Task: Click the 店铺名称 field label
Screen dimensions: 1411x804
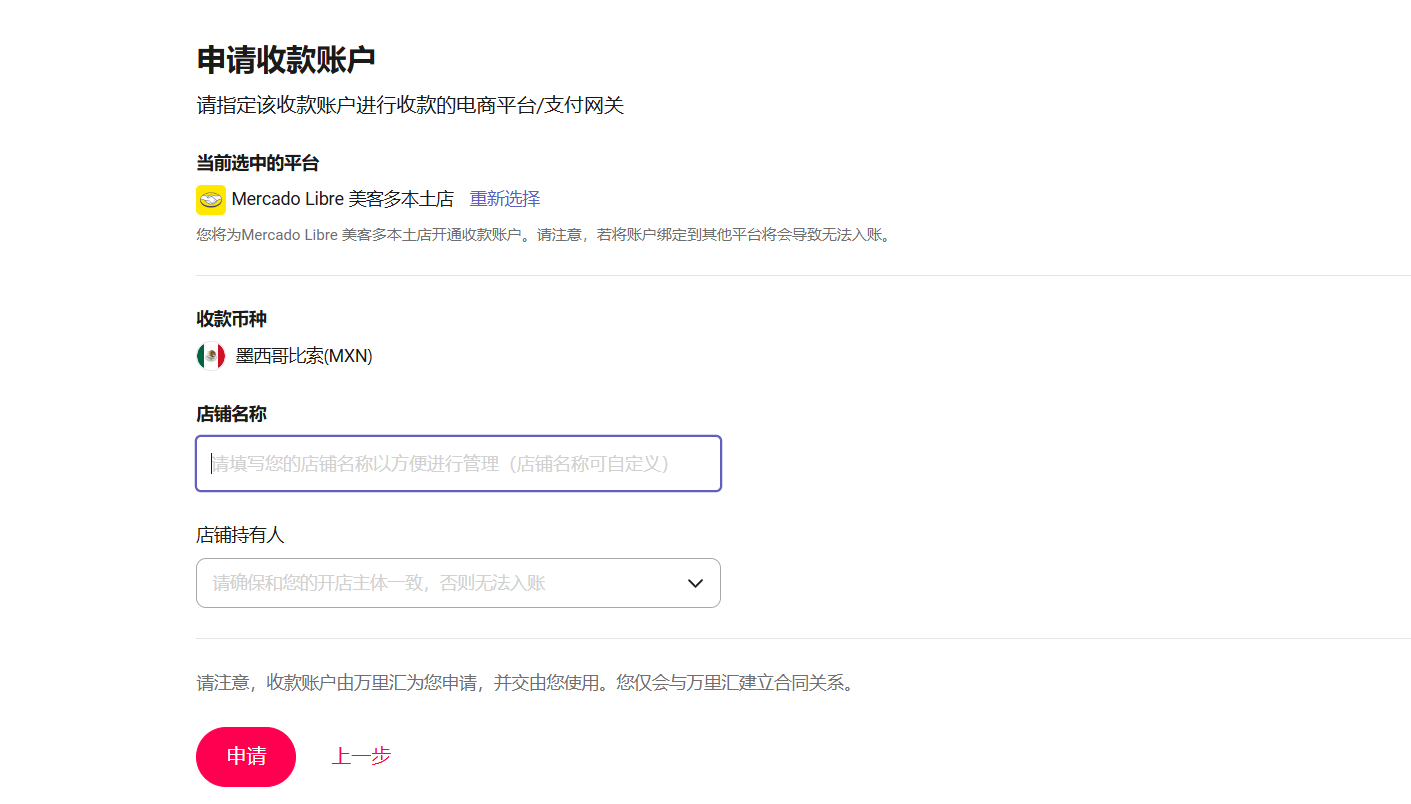Action: pos(231,414)
